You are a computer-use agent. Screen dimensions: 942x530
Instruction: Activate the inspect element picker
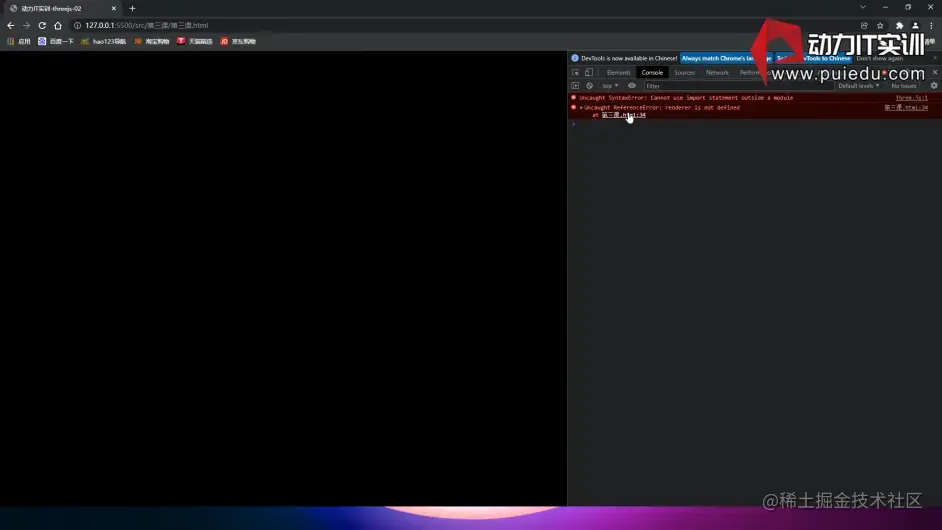576,73
